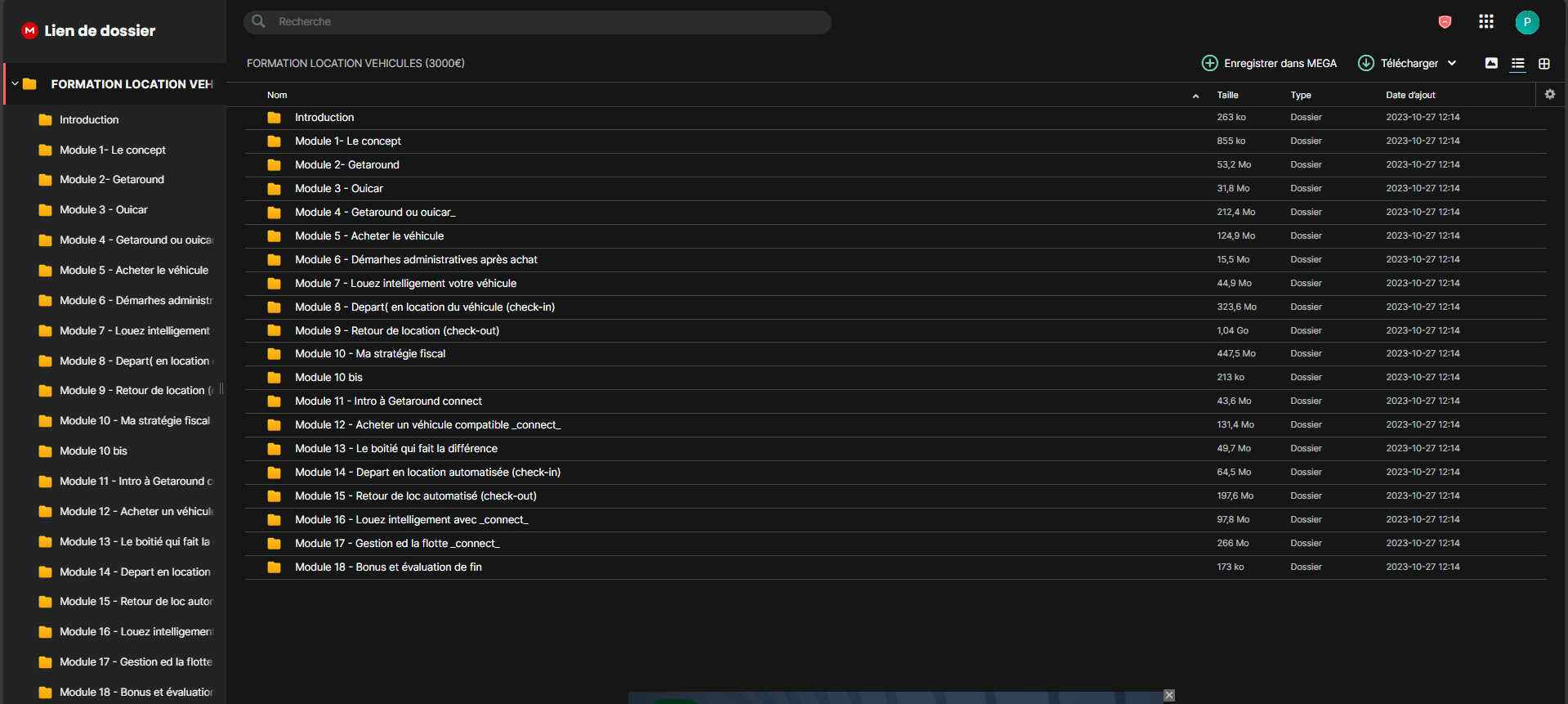Click the MEGA logo icon

[30, 31]
